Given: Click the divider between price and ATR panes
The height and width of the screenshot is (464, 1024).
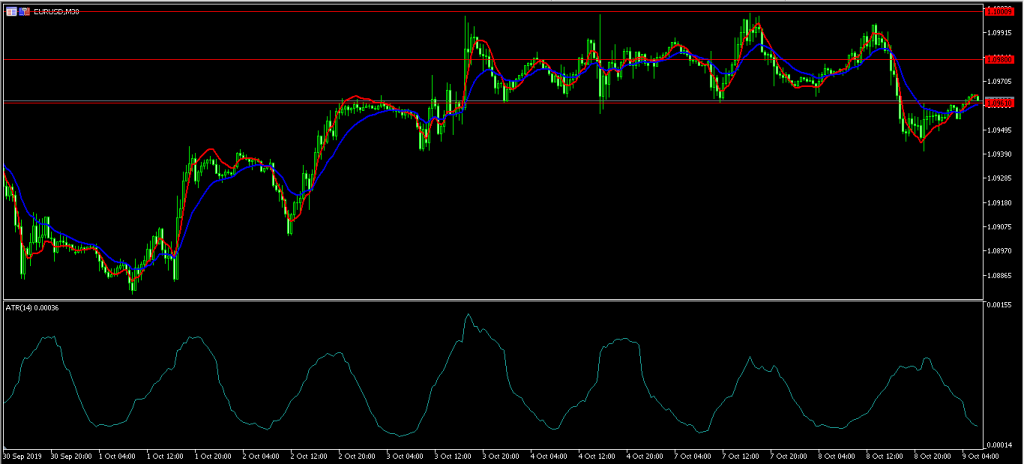Looking at the screenshot, I should click(x=490, y=299).
